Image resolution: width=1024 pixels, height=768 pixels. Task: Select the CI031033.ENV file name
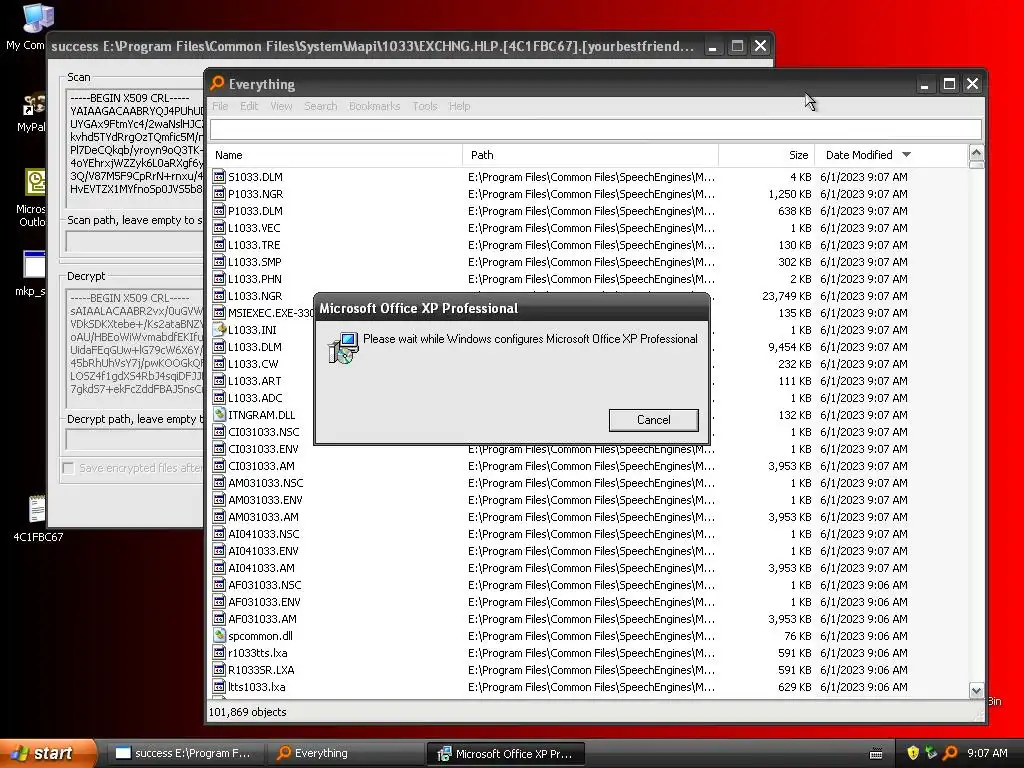pyautogui.click(x=263, y=449)
